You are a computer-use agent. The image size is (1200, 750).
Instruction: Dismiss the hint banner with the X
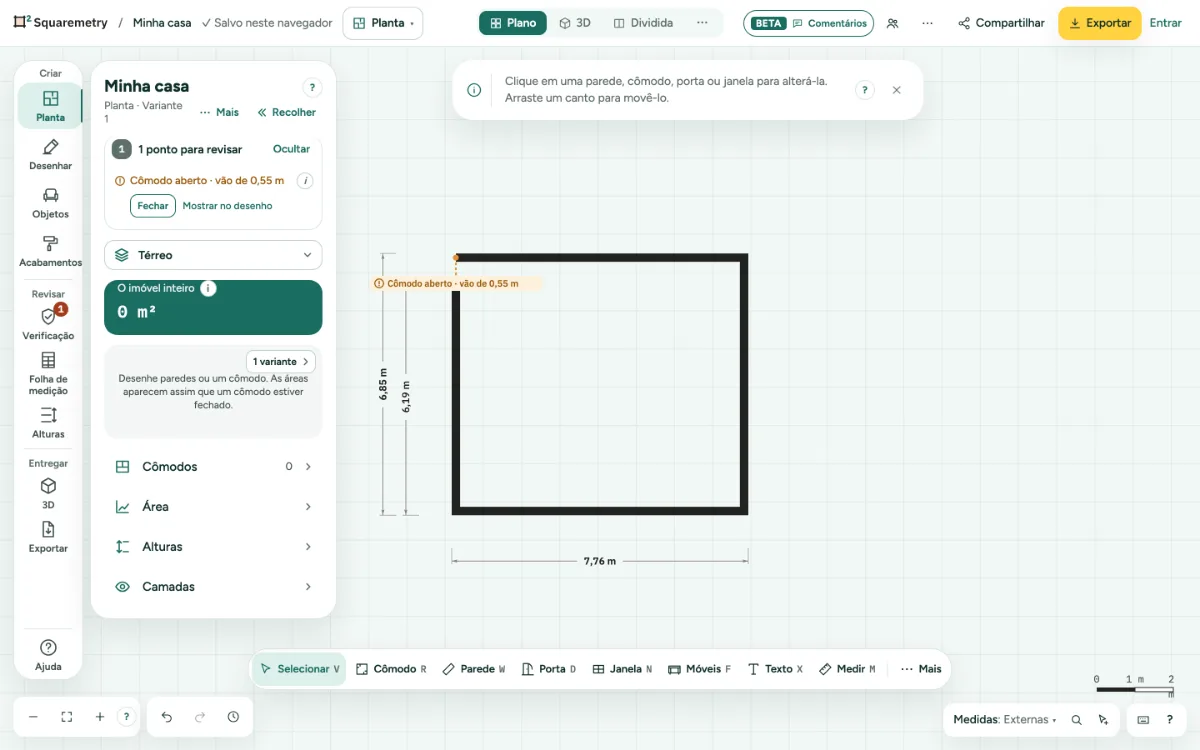896,90
